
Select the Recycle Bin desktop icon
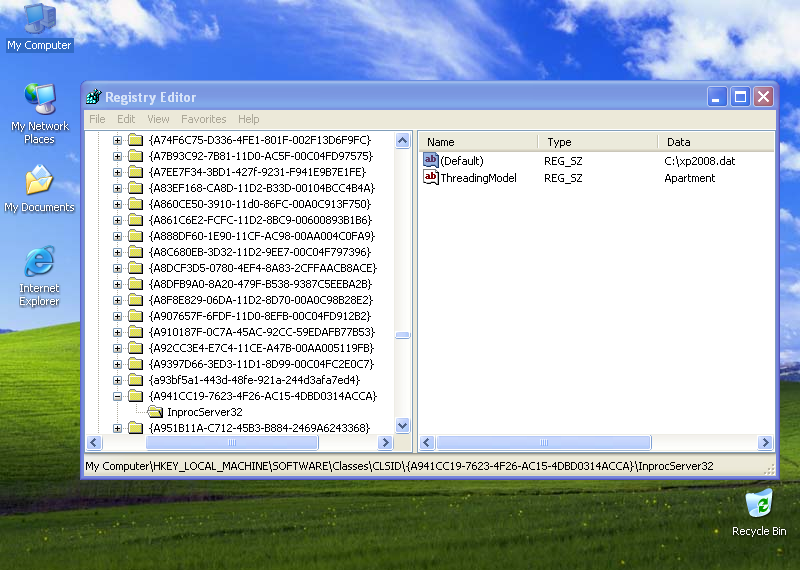click(759, 513)
